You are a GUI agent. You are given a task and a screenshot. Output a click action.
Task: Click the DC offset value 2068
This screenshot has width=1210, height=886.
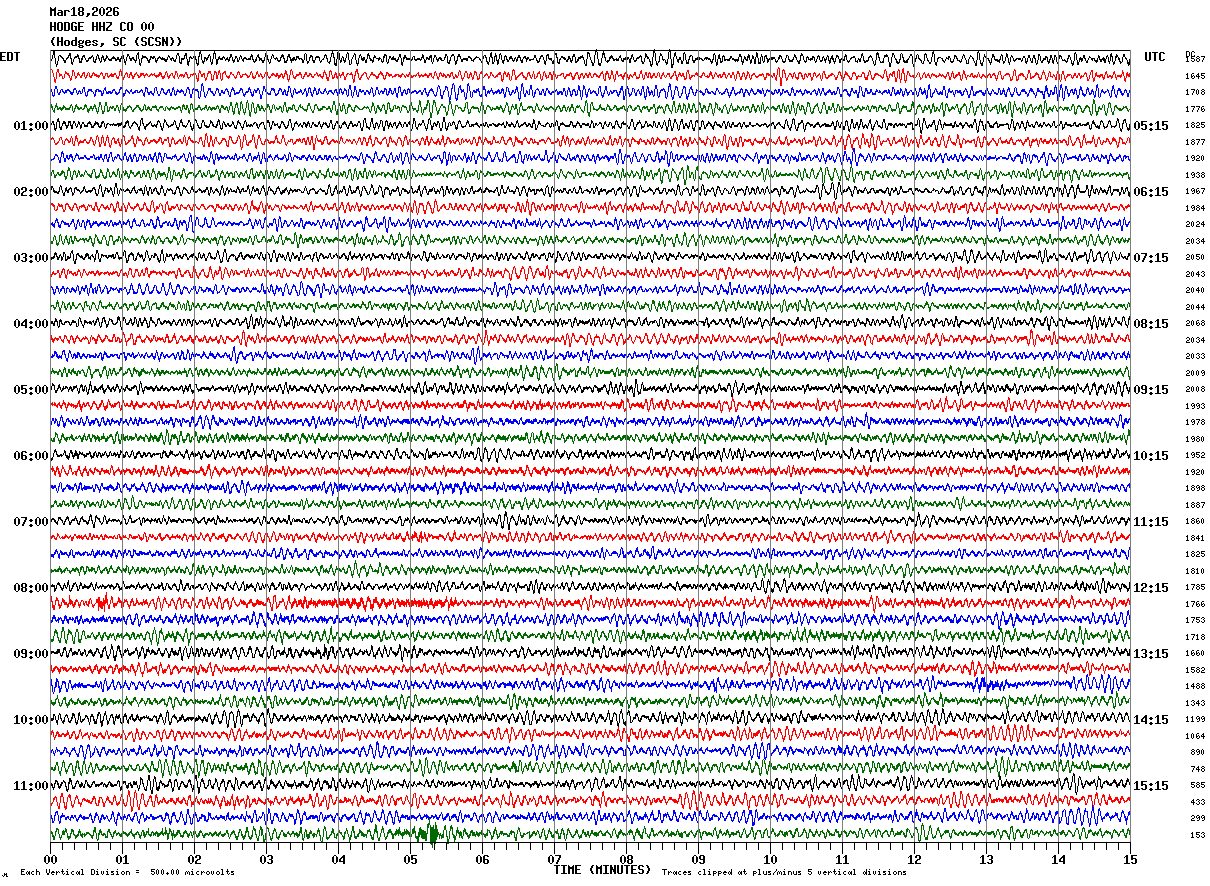(x=1195, y=324)
